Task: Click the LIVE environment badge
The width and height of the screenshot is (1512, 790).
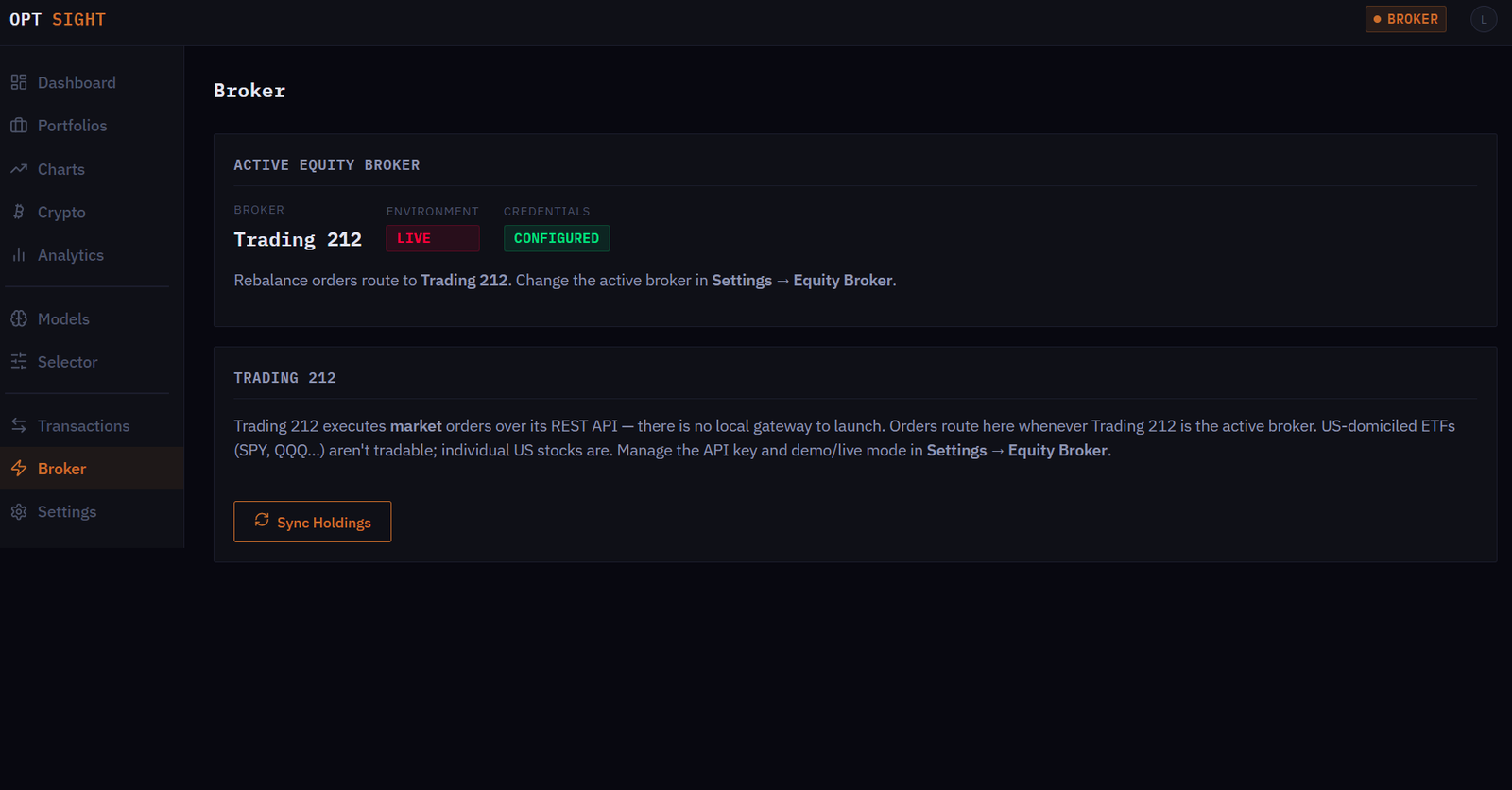Action: (x=433, y=238)
